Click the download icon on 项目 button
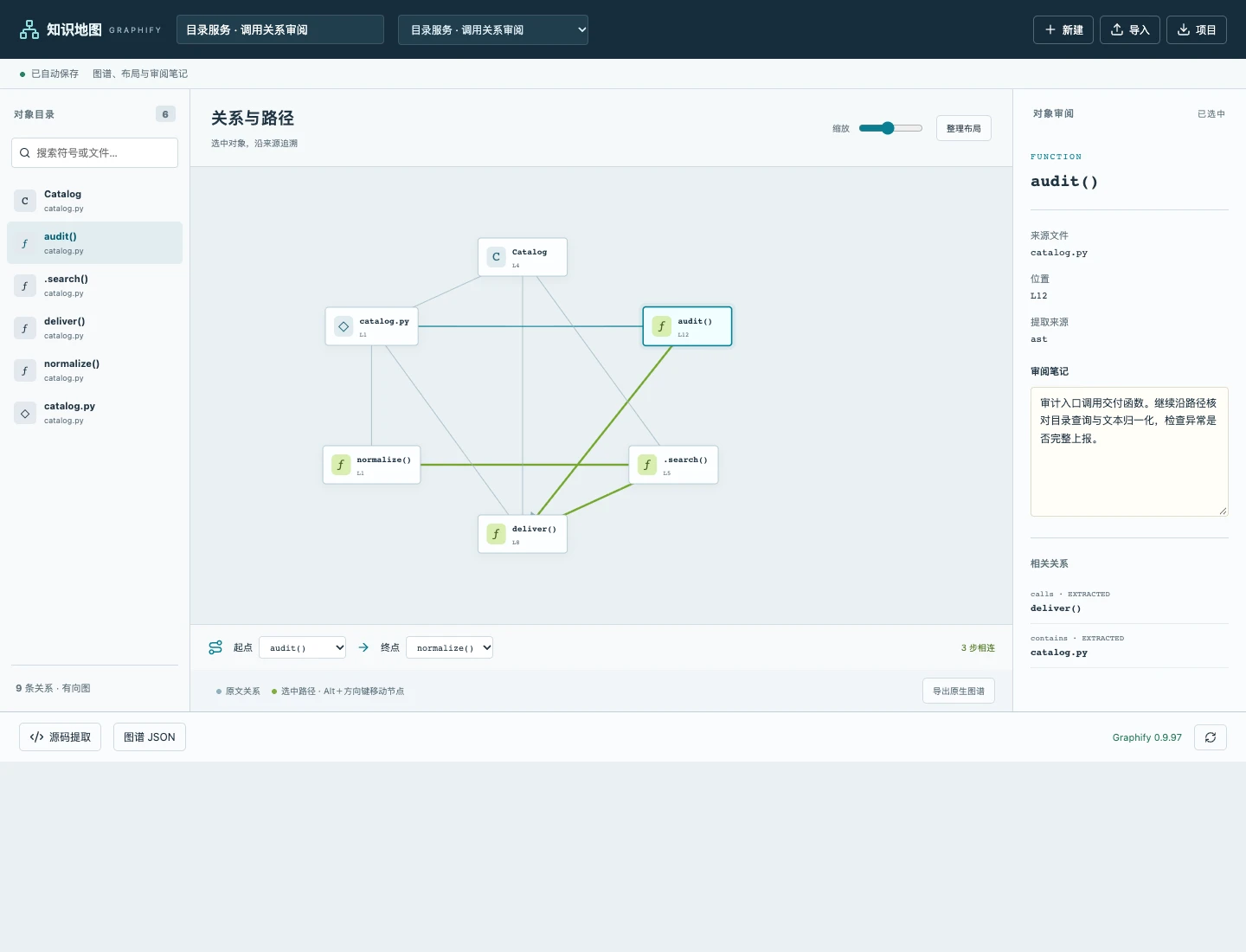The image size is (1246, 952). coord(1184,29)
